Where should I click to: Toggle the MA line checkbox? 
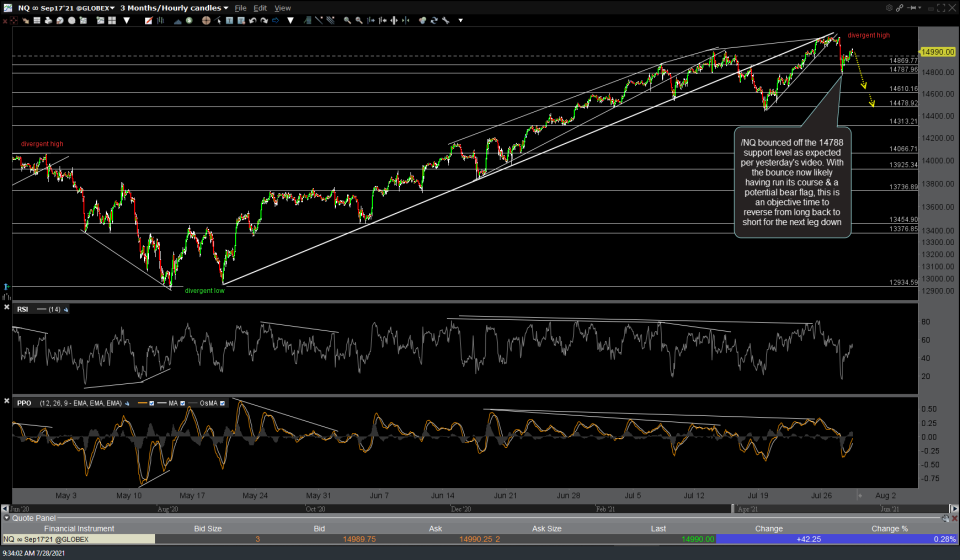point(182,403)
